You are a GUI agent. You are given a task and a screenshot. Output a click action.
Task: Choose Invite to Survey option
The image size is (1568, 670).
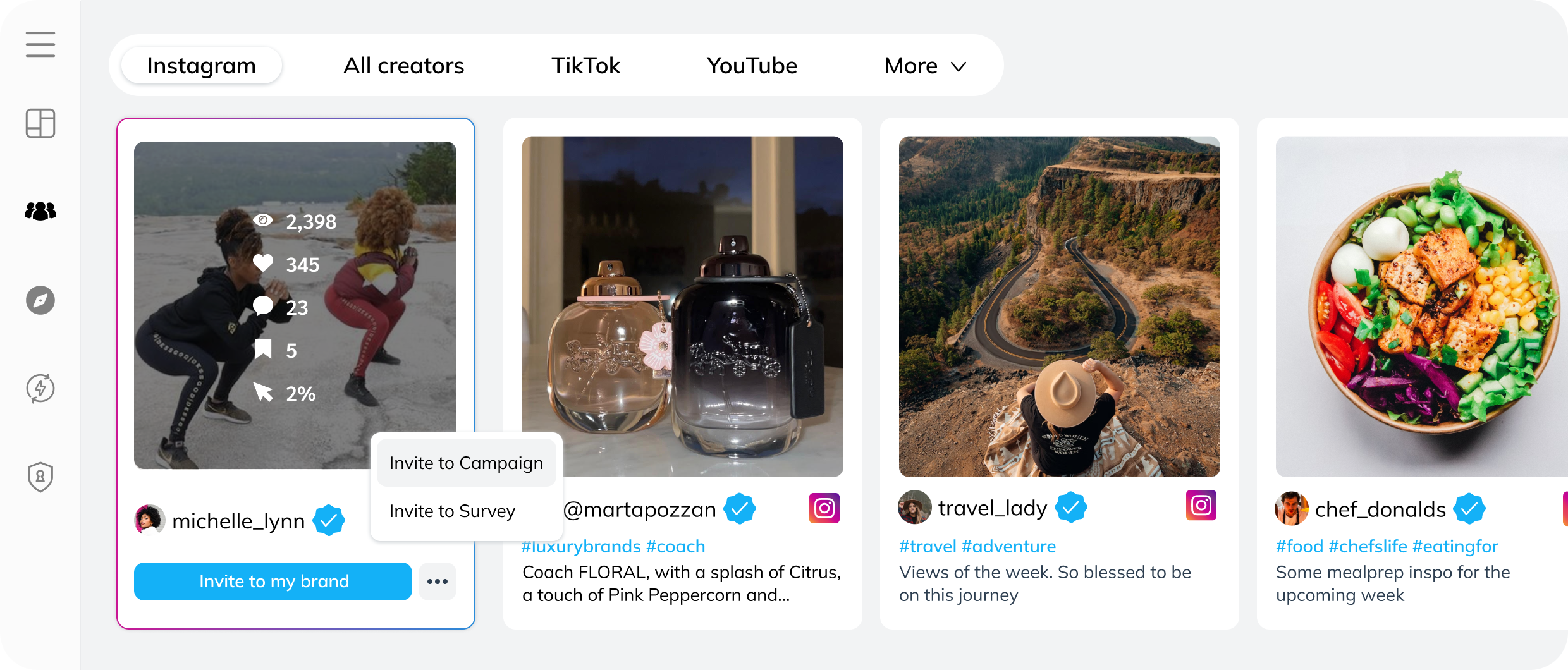point(452,511)
